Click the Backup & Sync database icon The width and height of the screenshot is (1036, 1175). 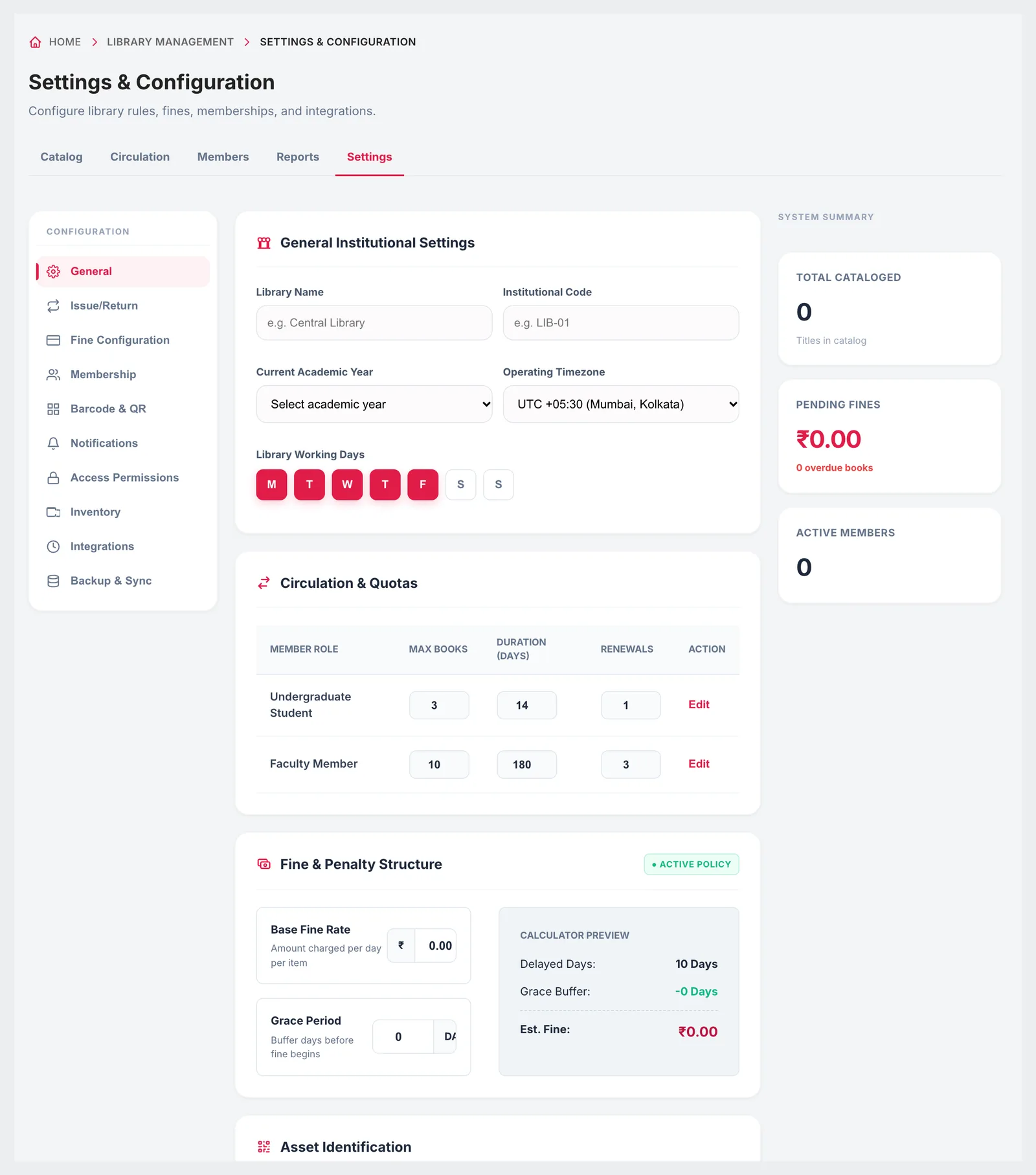pyautogui.click(x=54, y=581)
